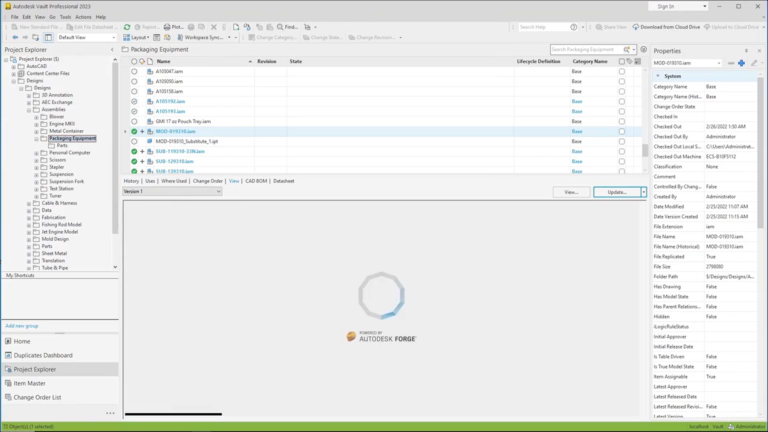Click the green Refresh icon in toolbar
The image size is (768, 432).
127,27
